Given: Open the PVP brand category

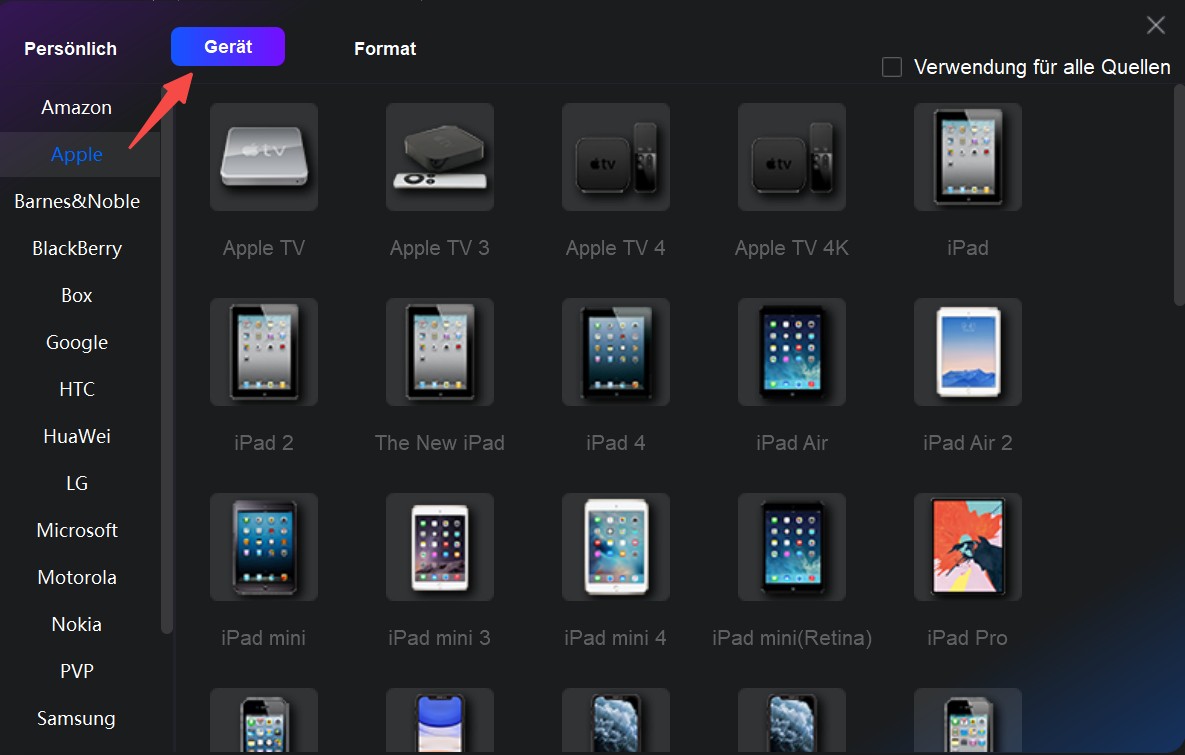Looking at the screenshot, I should coord(76,671).
